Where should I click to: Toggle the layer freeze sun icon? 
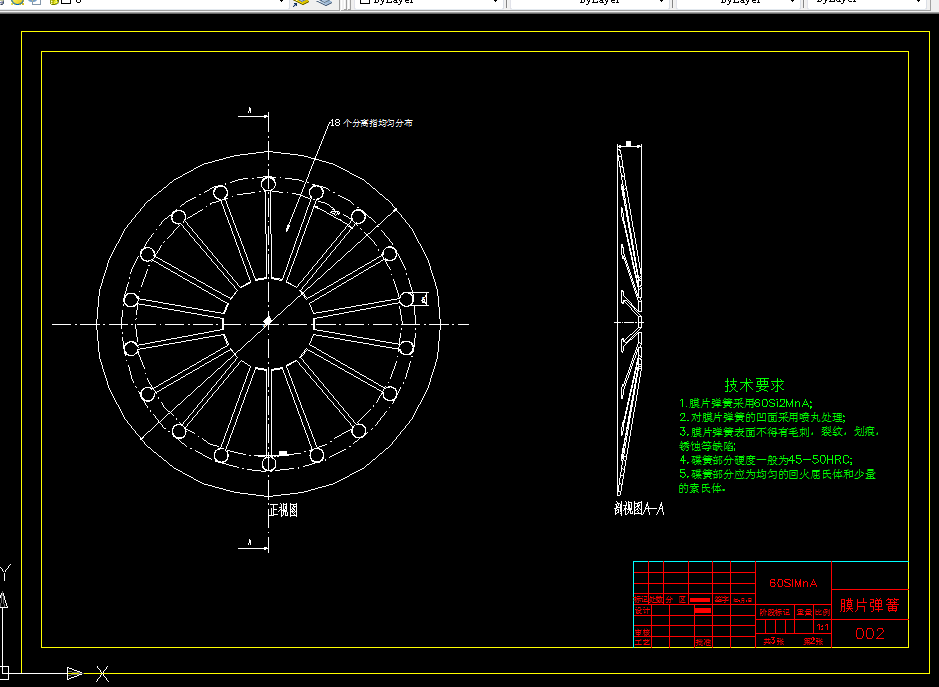pos(18,2)
